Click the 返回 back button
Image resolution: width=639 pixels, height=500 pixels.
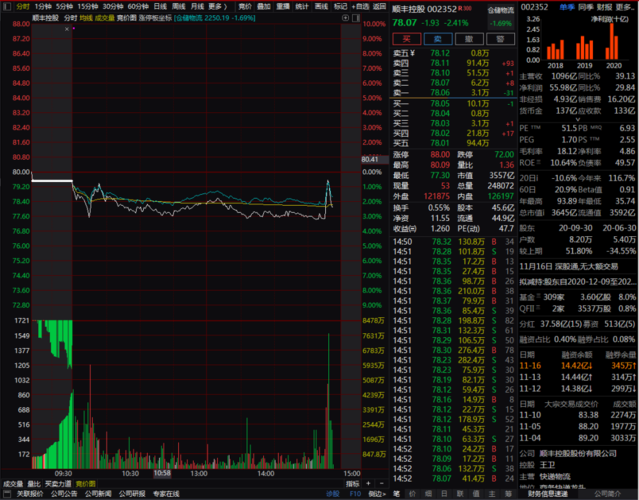(x=379, y=5)
